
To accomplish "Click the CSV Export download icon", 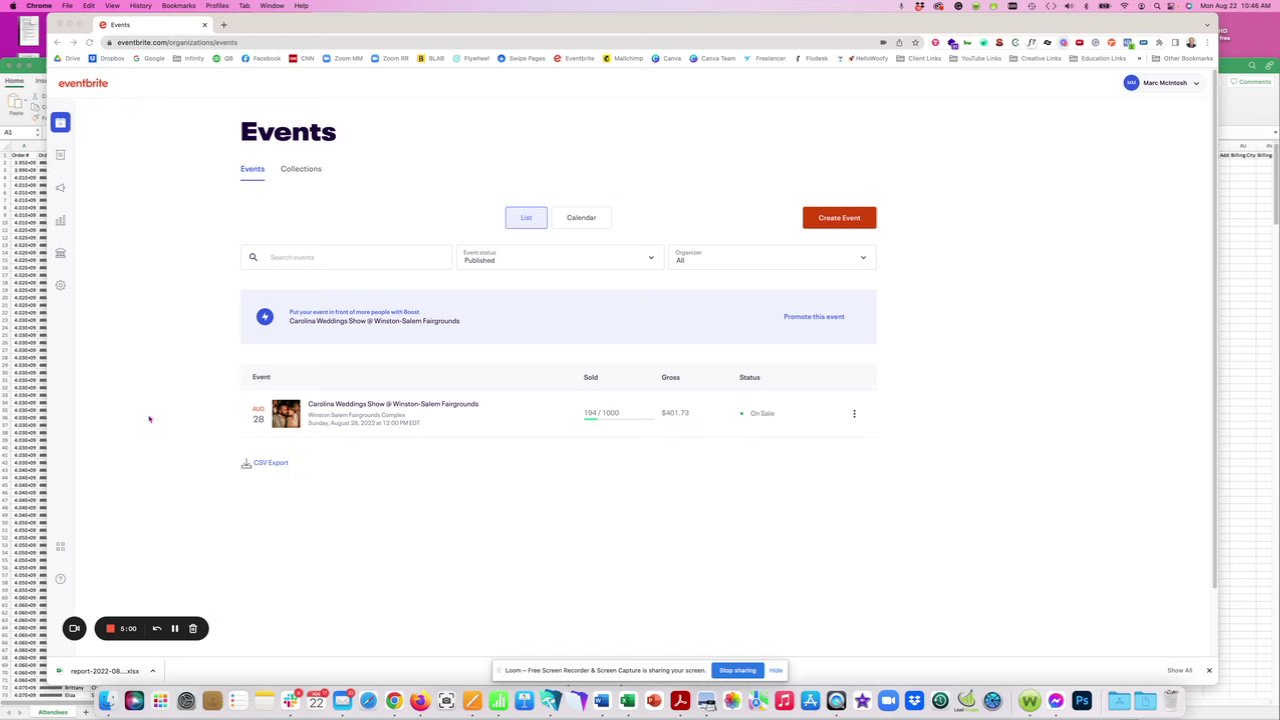I will pyautogui.click(x=246, y=463).
